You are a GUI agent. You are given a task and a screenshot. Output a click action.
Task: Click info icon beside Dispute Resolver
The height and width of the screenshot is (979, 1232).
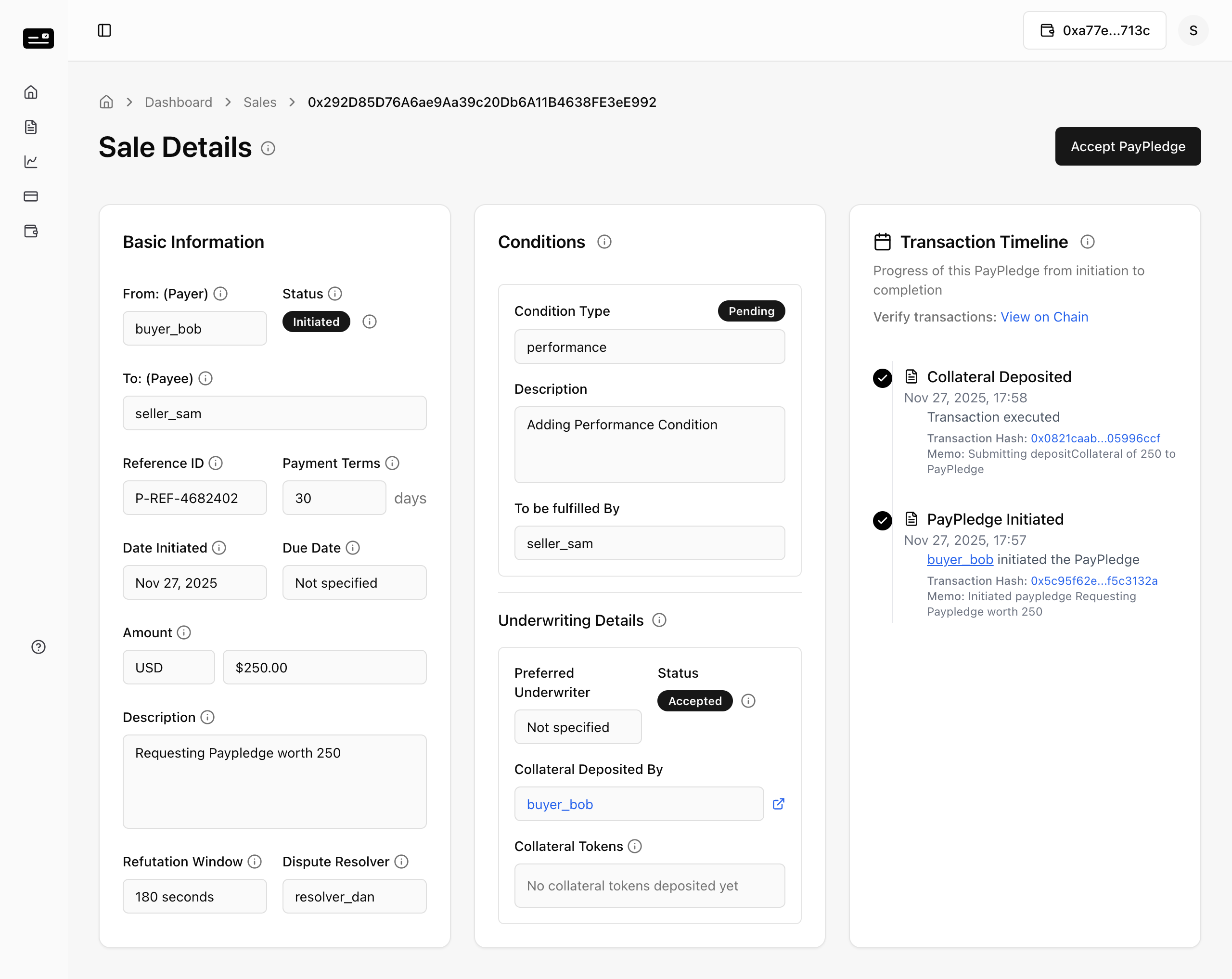pos(402,861)
